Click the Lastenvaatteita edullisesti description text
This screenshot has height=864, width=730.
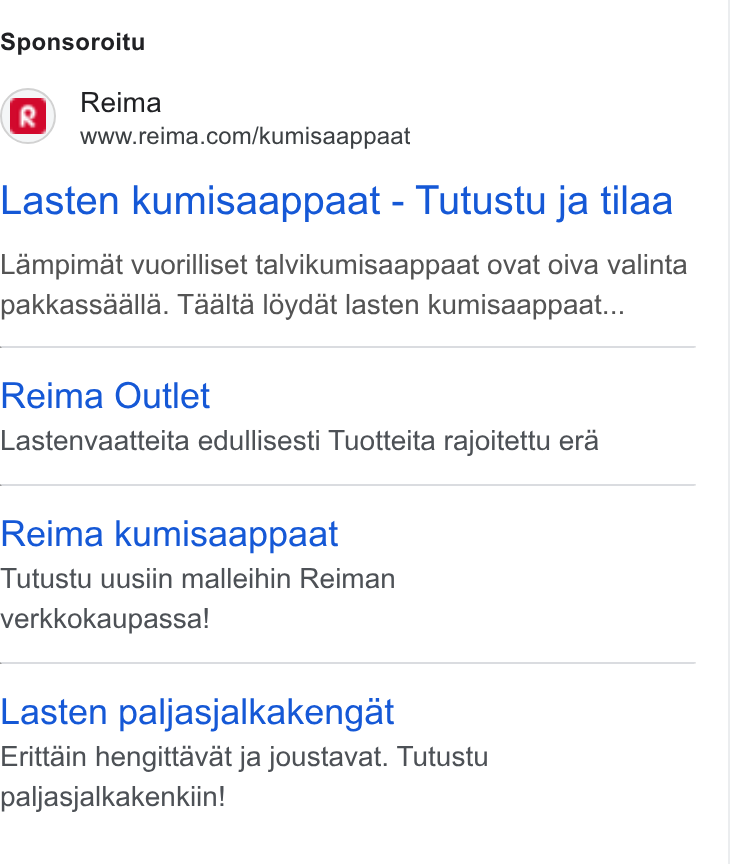pos(160,441)
